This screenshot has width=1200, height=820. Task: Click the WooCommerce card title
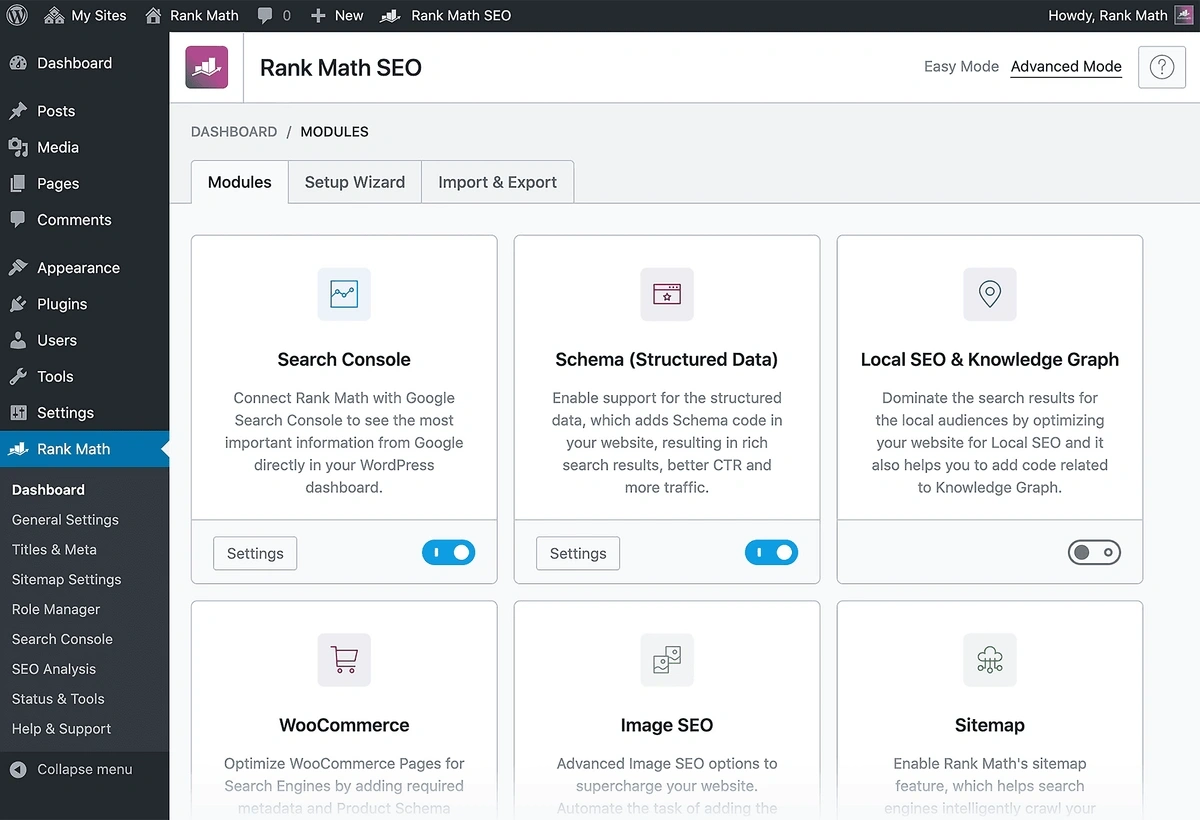(x=344, y=726)
